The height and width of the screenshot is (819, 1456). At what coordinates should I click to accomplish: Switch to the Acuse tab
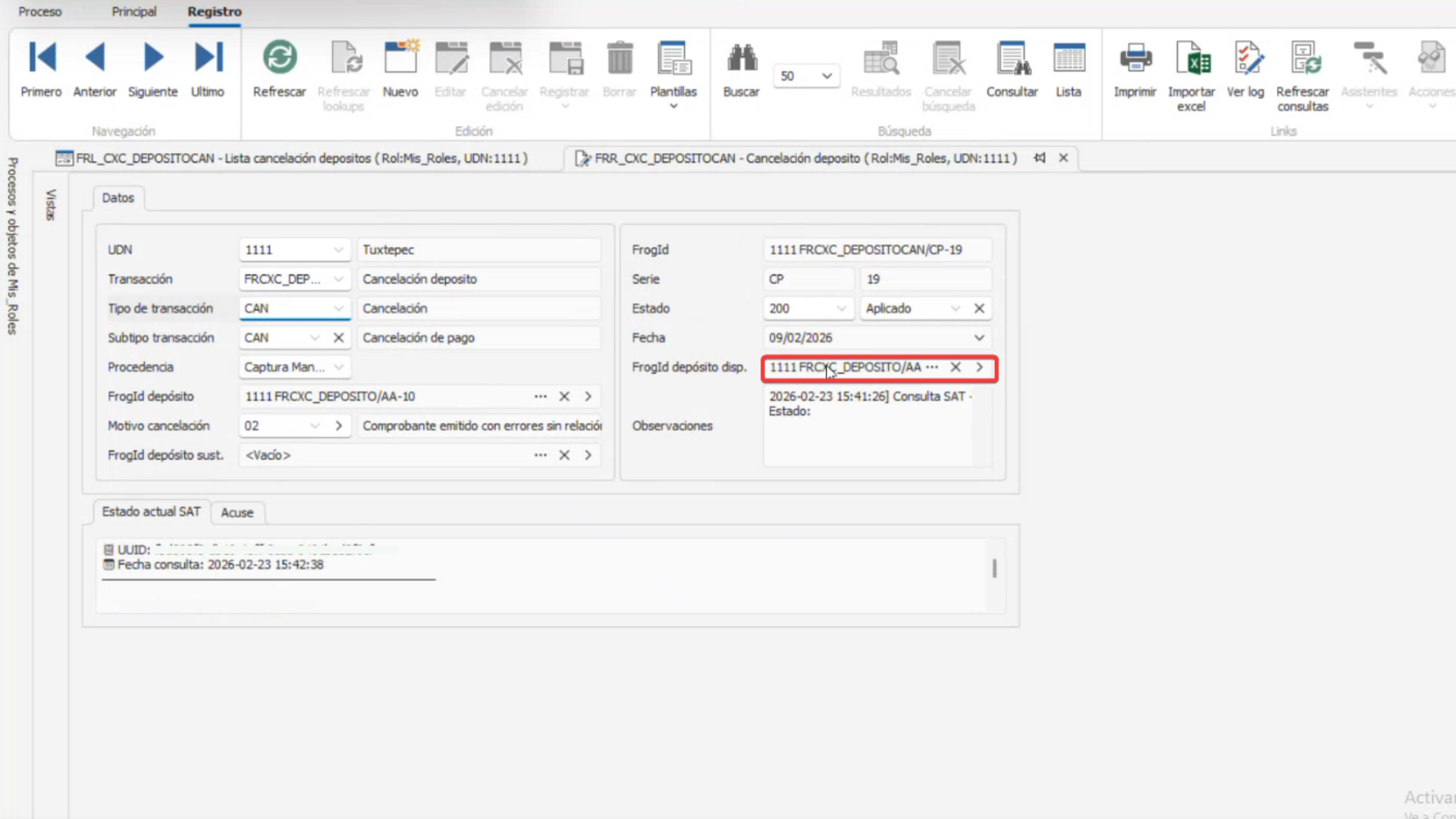tap(237, 513)
